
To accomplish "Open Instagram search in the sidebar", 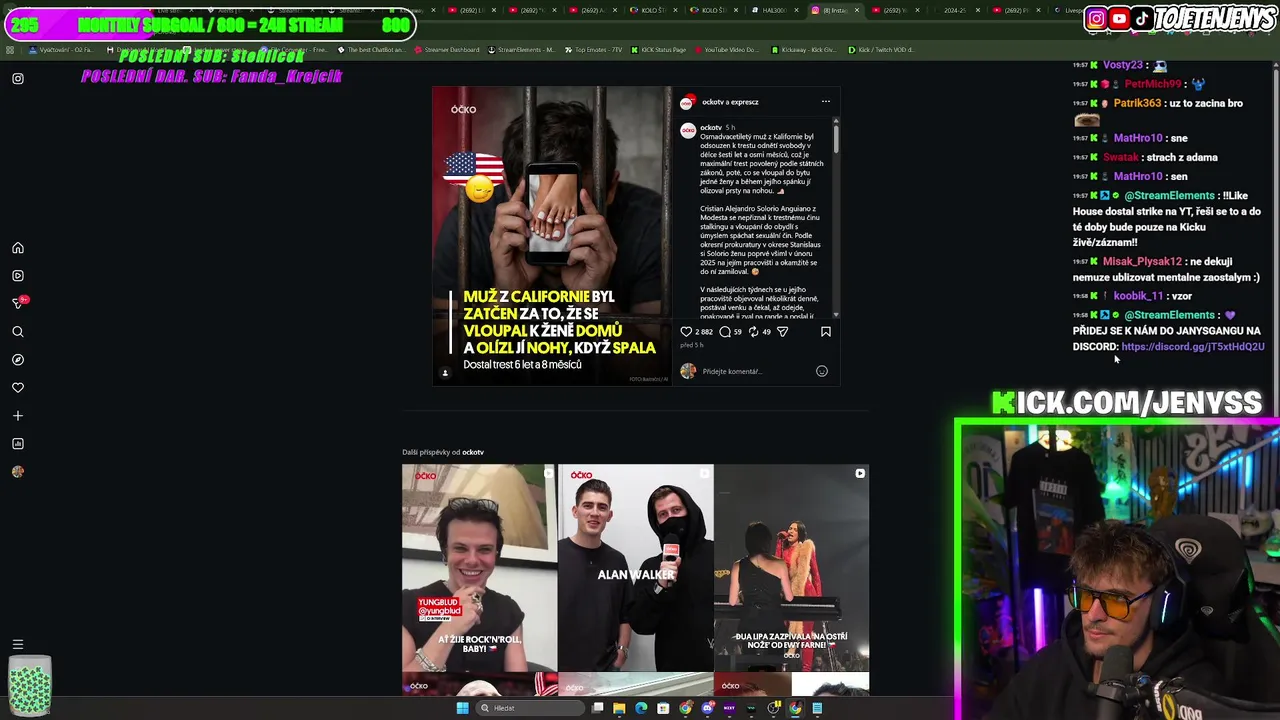I will [17, 332].
